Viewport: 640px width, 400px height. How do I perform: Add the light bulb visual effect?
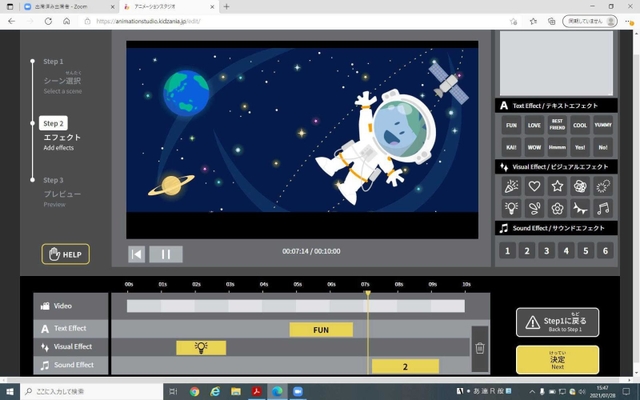click(x=511, y=208)
